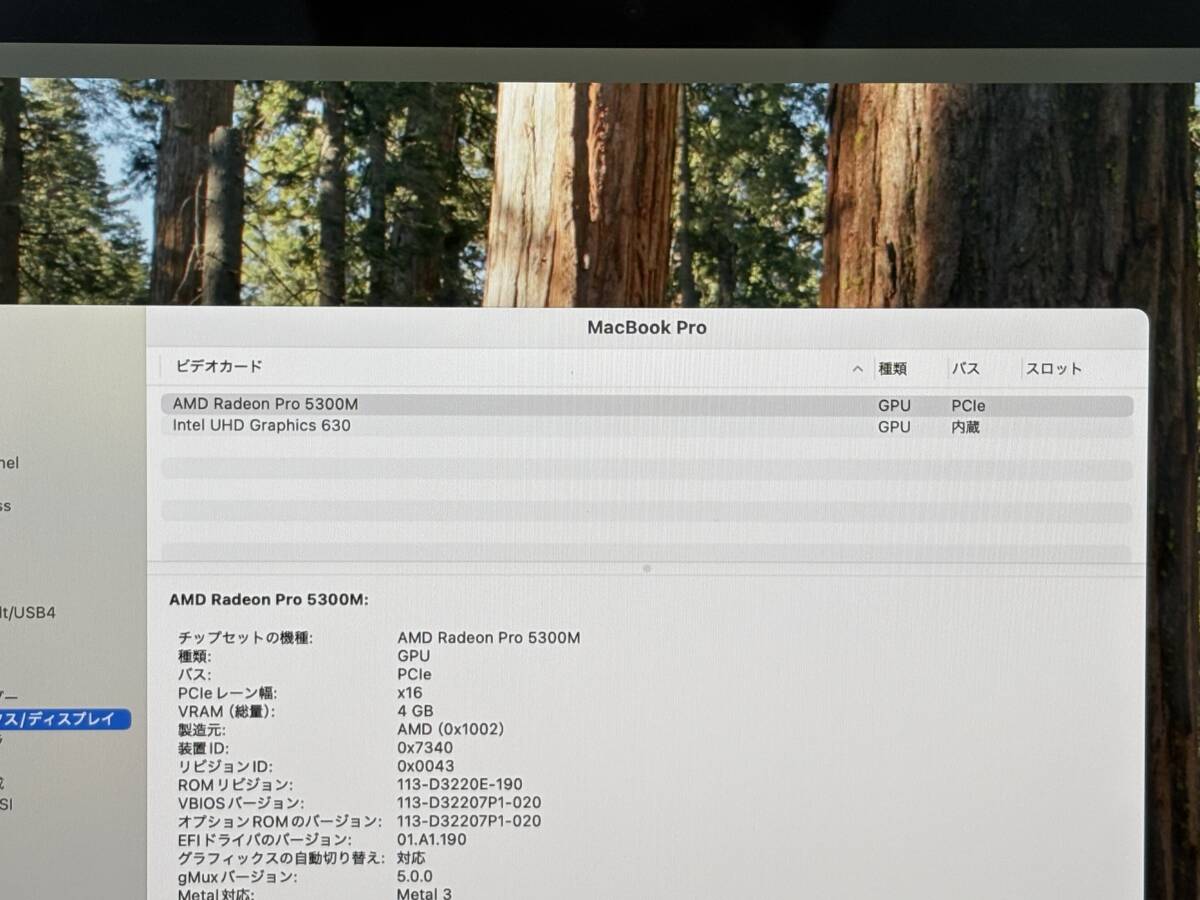Click the 対応 automatic switching value
1200x900 pixels.
click(x=411, y=858)
